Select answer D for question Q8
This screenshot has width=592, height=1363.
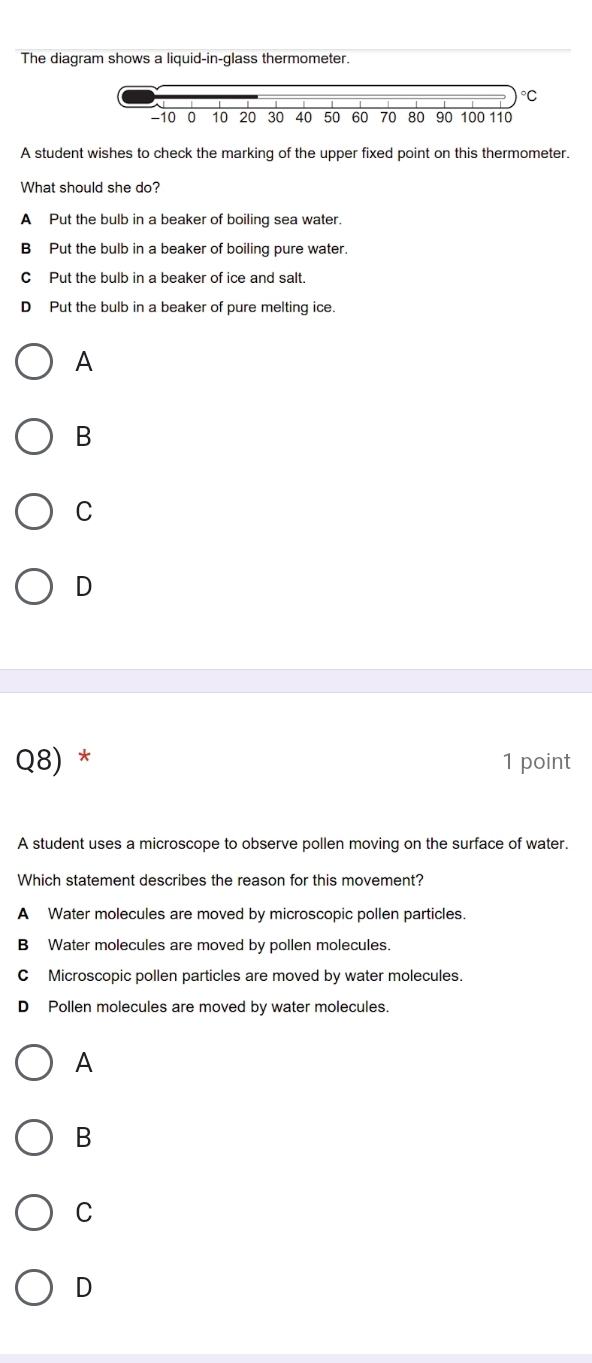point(33,1289)
